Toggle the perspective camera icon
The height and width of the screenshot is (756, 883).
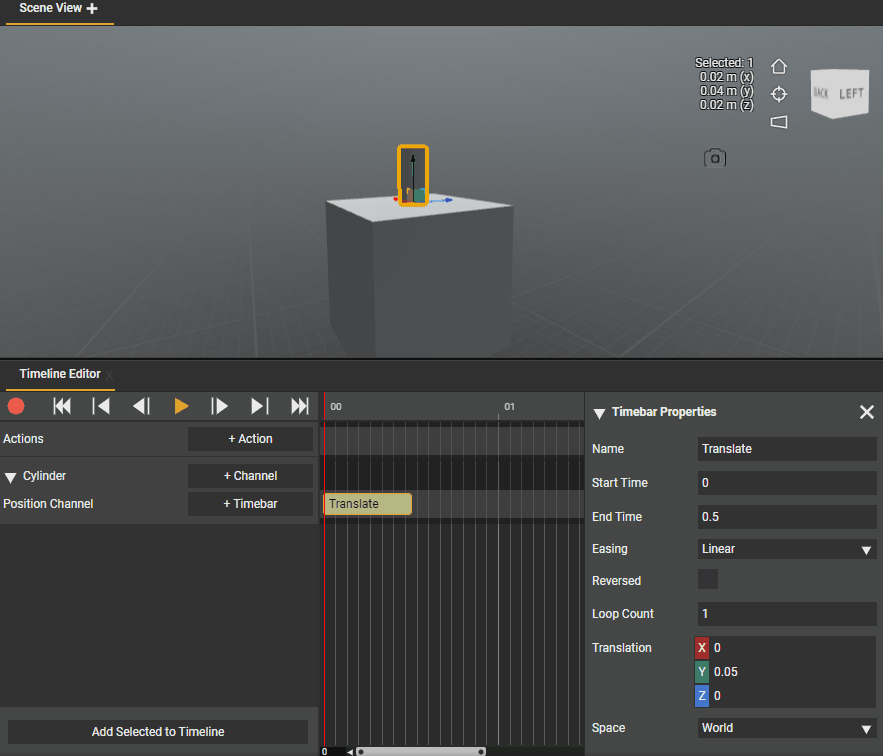coord(779,122)
